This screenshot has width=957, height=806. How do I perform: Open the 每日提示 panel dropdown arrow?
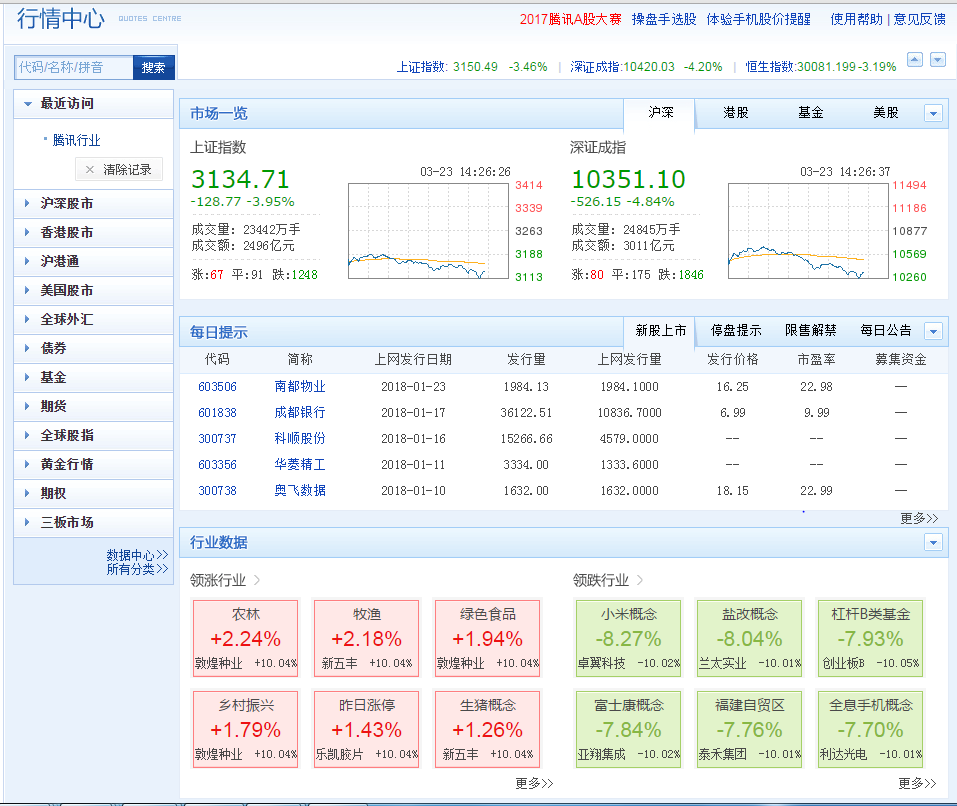pyautogui.click(x=933, y=331)
